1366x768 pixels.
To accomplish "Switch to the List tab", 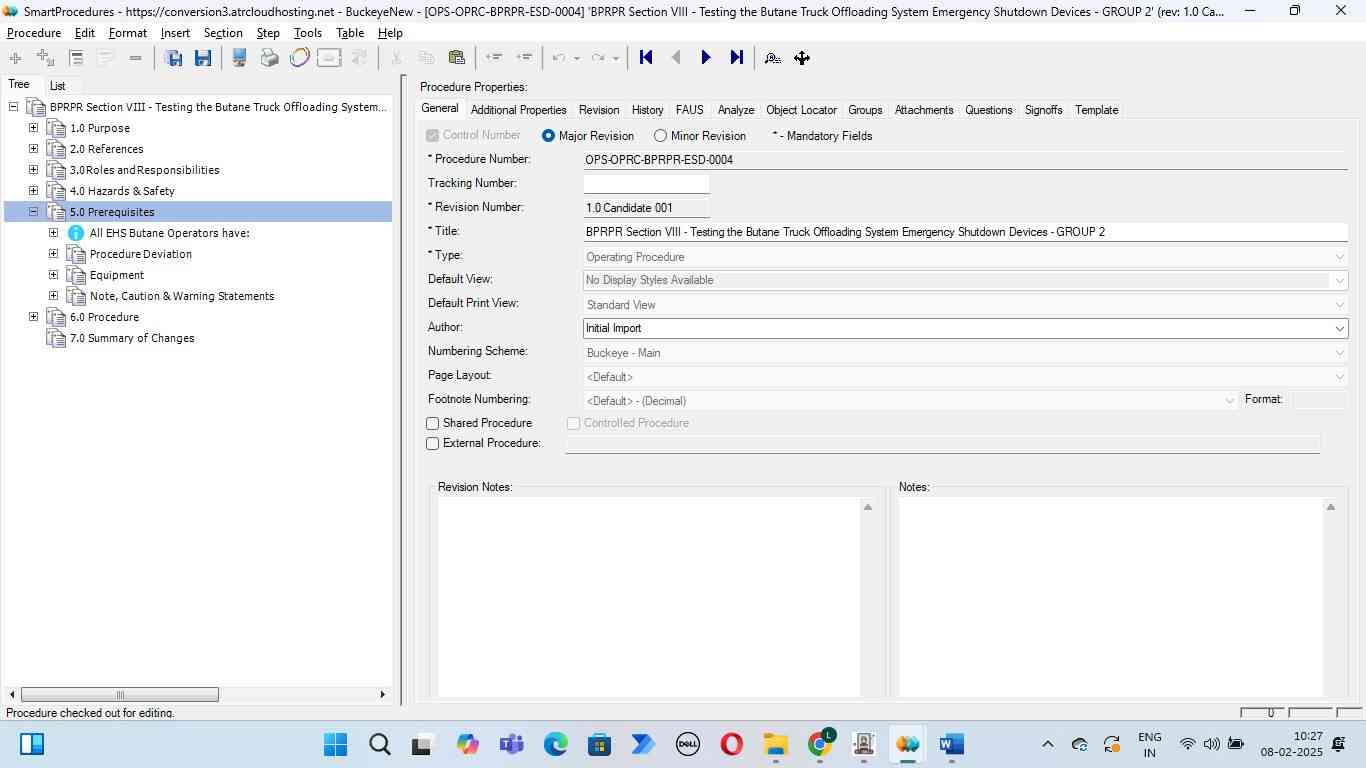I will pos(58,86).
